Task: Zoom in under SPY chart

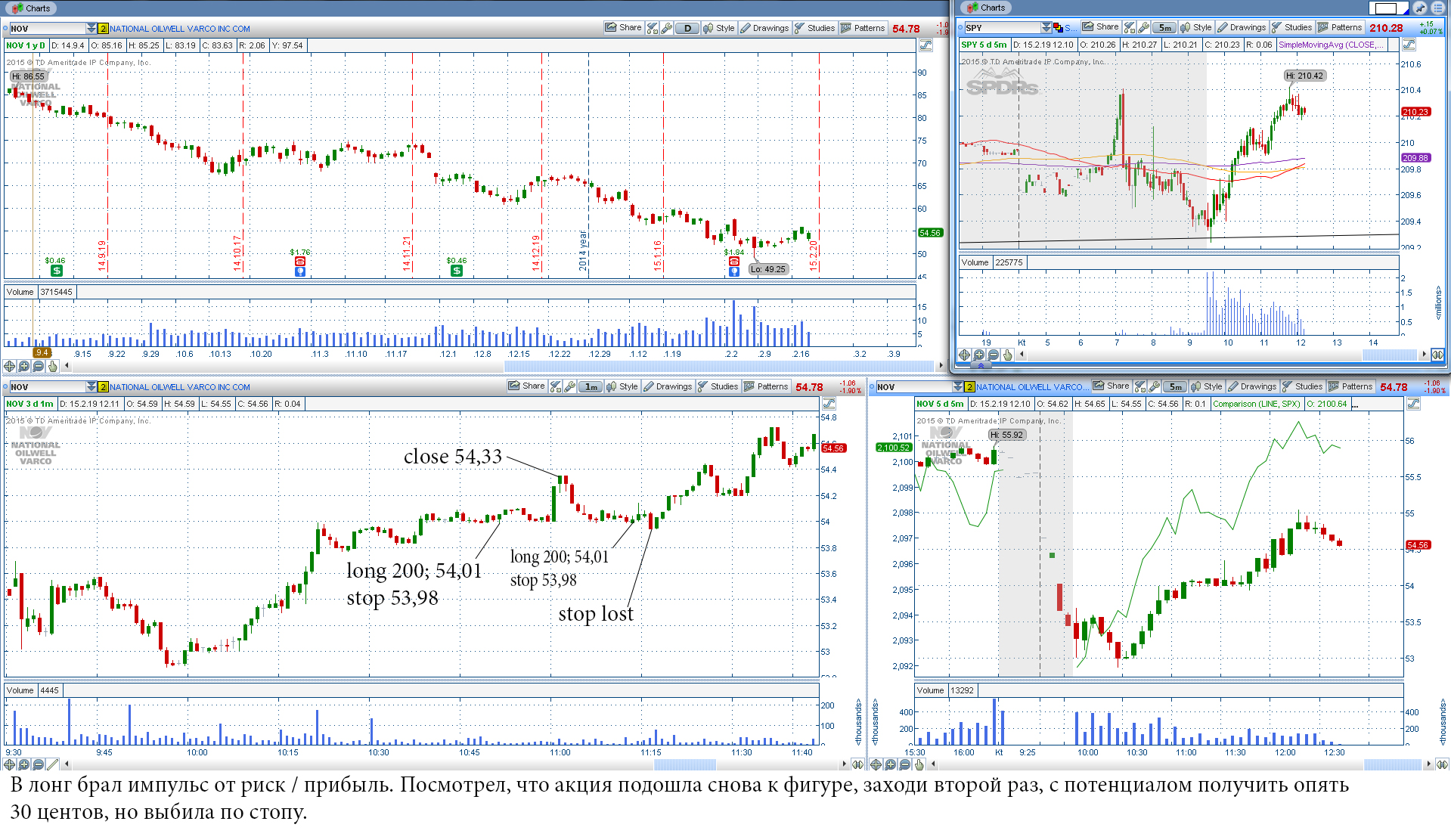Action: 978,355
